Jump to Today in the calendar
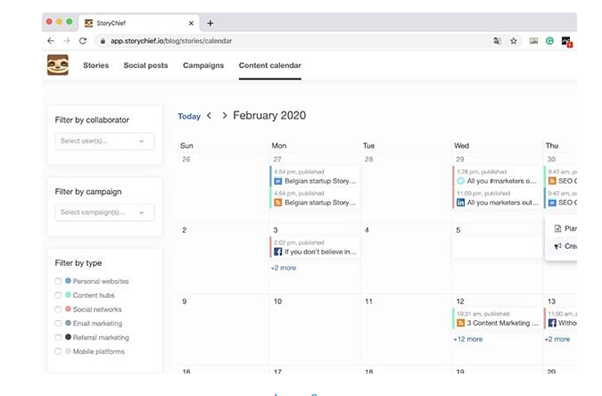This screenshot has height=396, width=602. (189, 116)
